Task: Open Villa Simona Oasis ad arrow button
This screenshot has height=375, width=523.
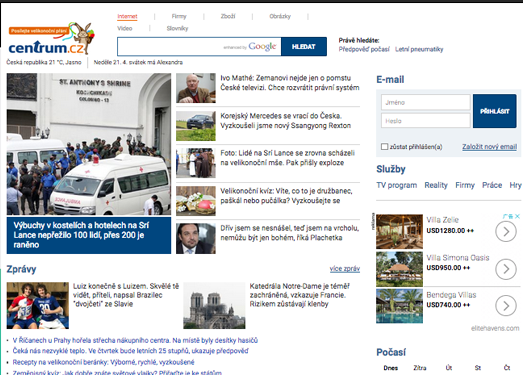Action: [x=506, y=269]
